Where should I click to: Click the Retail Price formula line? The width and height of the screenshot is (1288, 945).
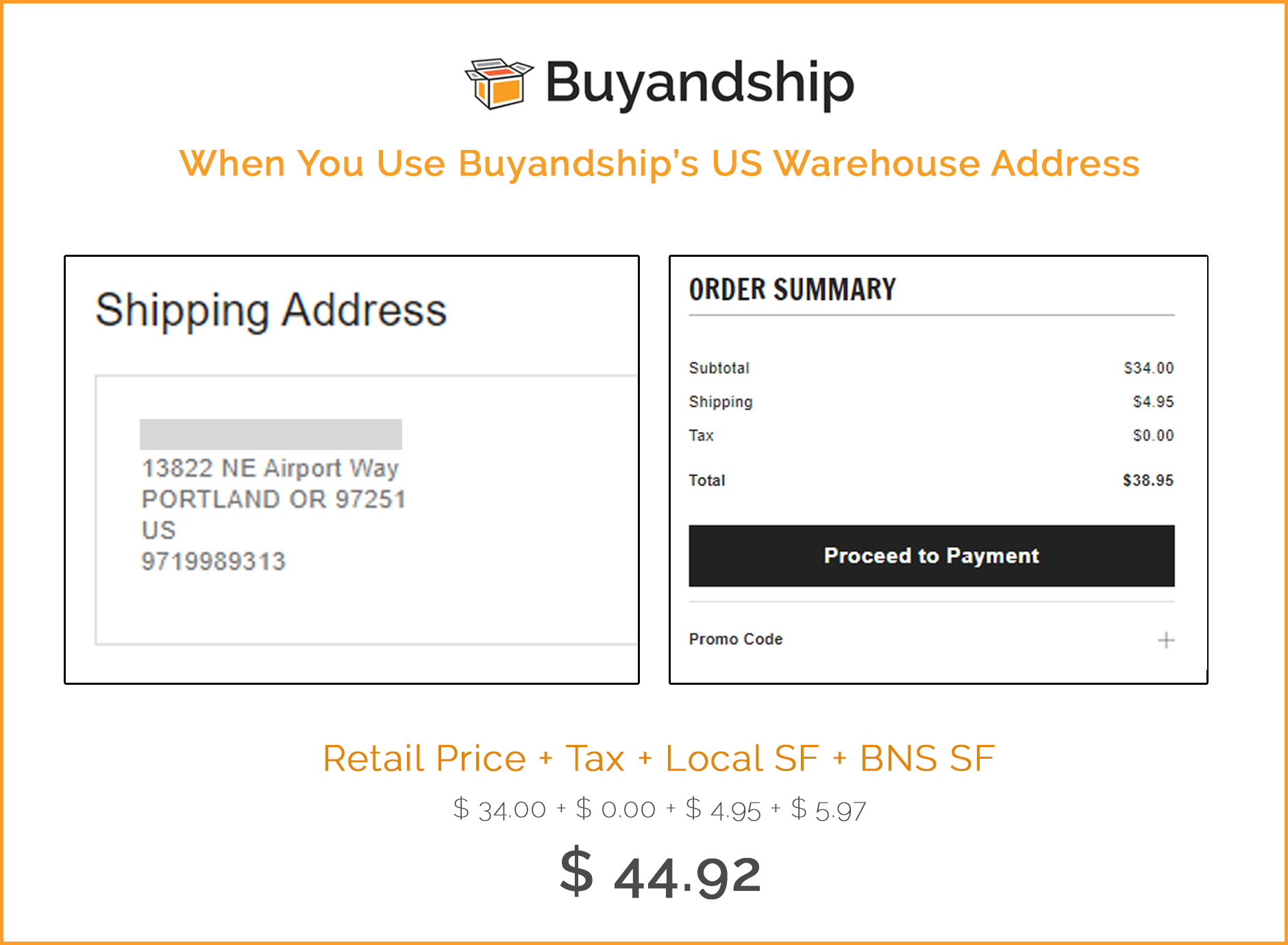pyautogui.click(x=658, y=758)
